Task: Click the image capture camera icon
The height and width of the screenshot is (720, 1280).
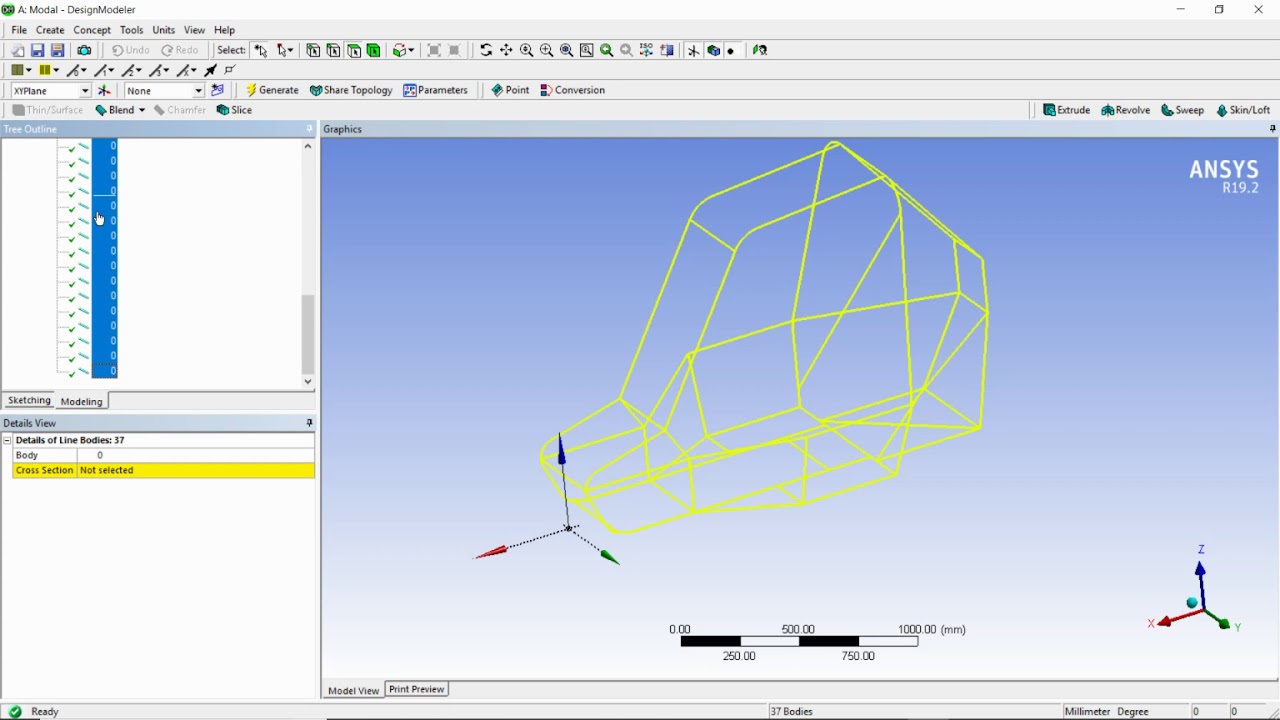Action: (x=84, y=50)
